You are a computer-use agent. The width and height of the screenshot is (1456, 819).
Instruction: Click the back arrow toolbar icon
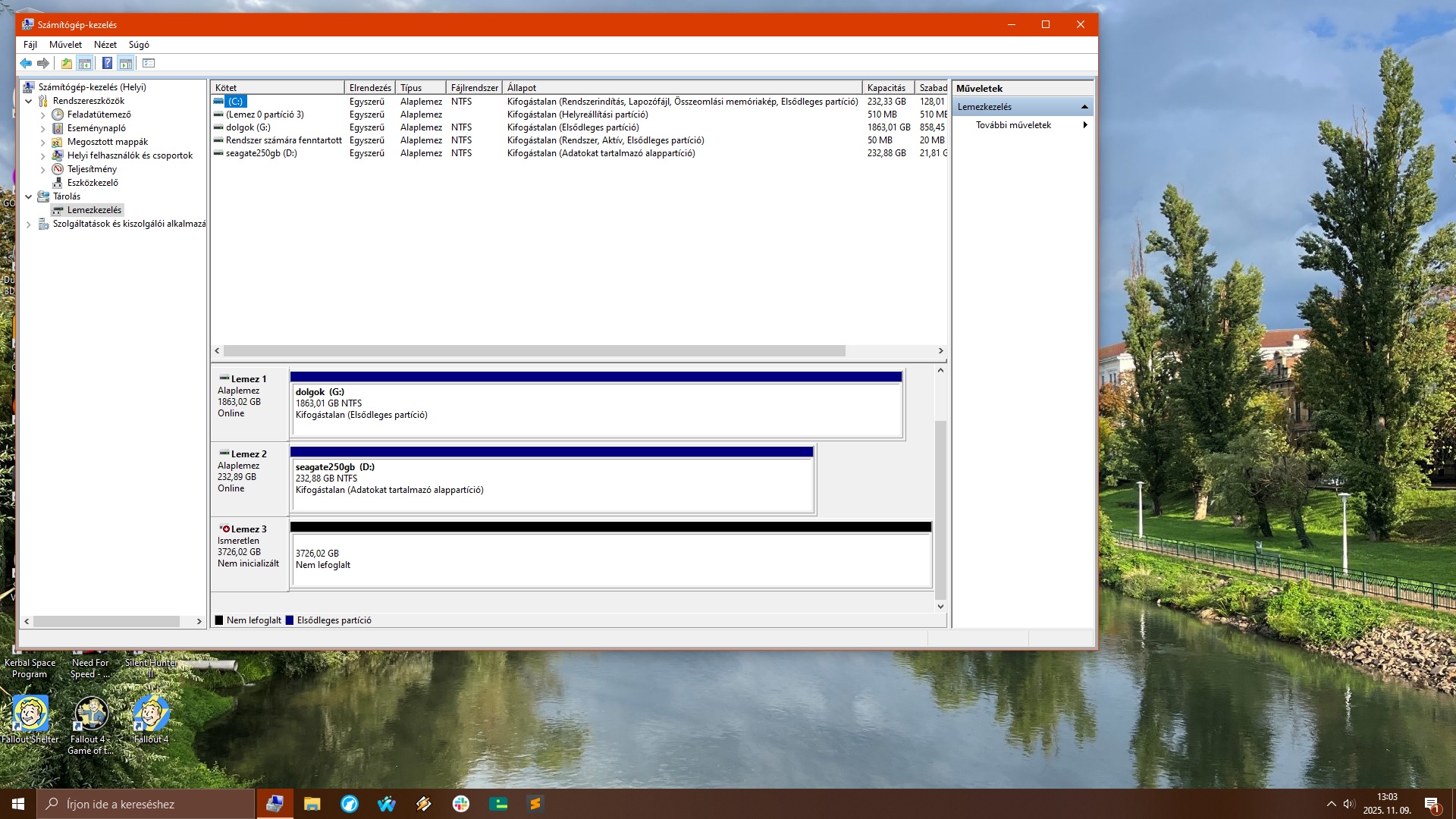[26, 64]
